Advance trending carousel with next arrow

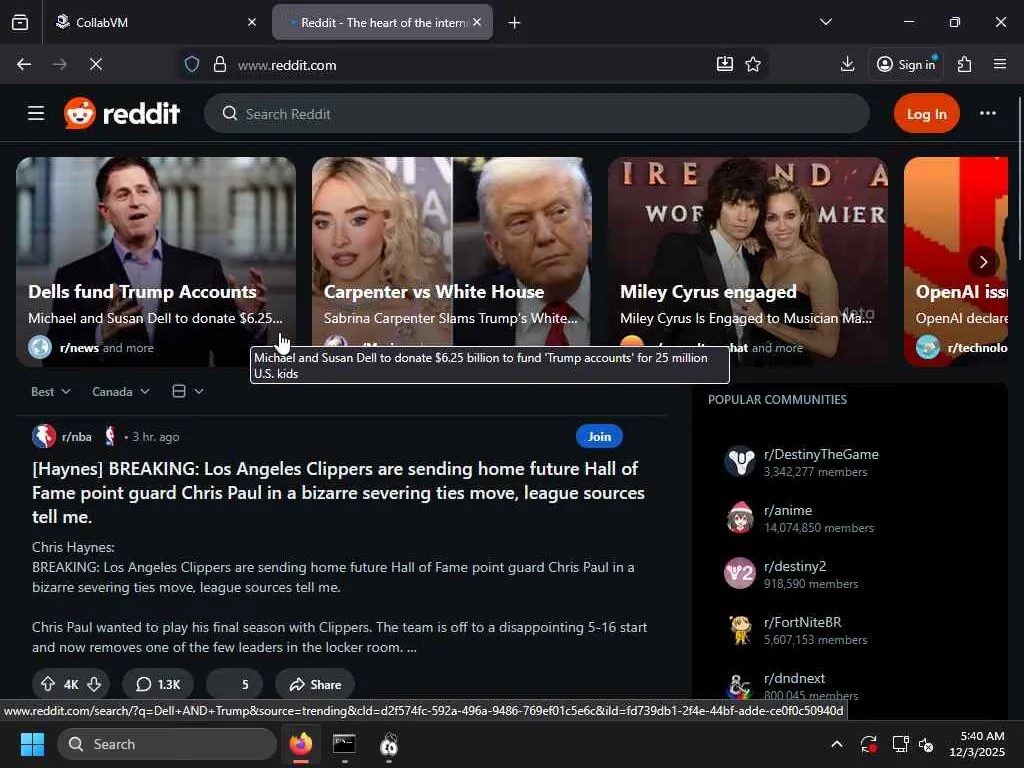point(983,262)
